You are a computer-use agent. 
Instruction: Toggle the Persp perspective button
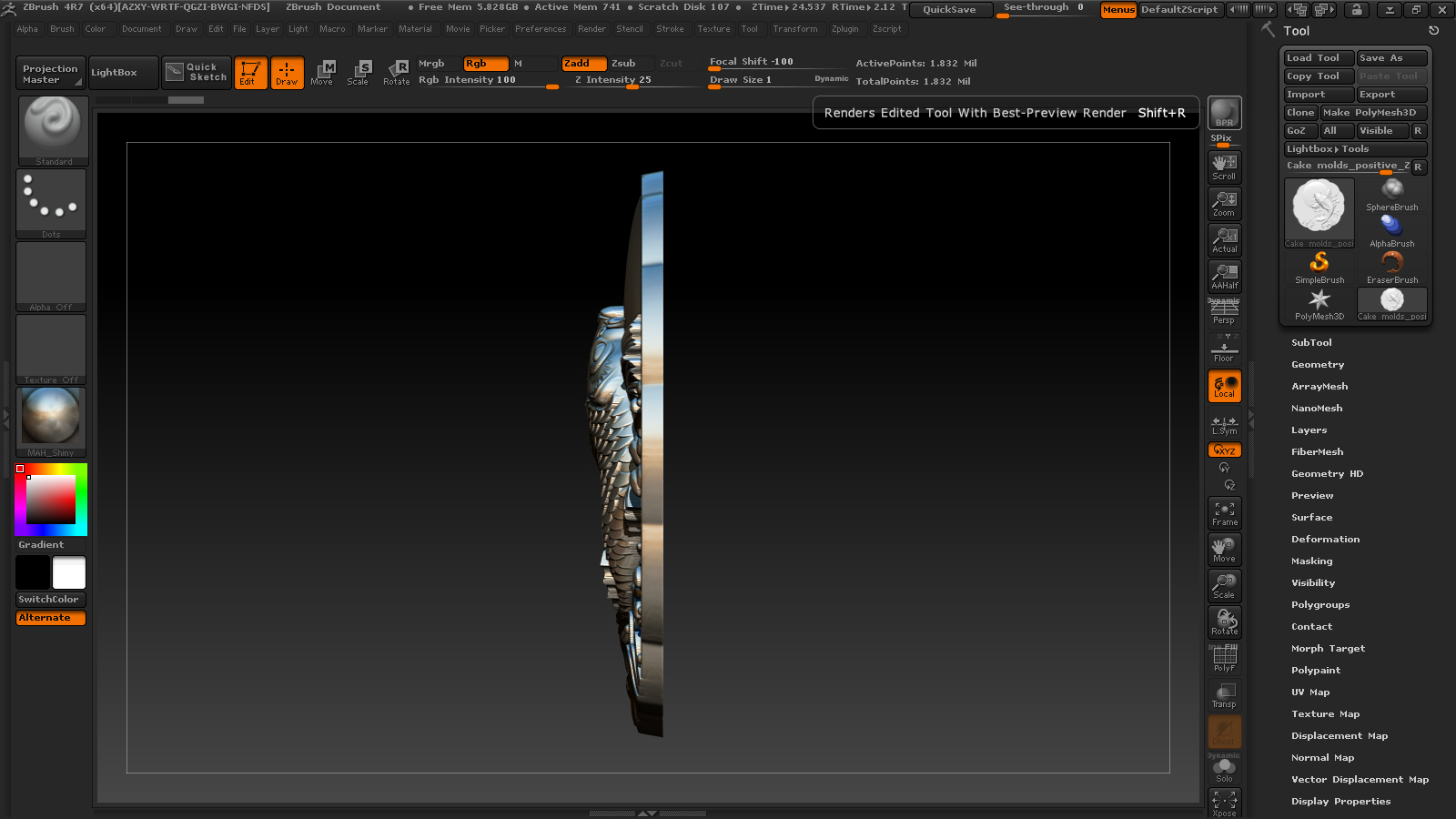(1224, 313)
